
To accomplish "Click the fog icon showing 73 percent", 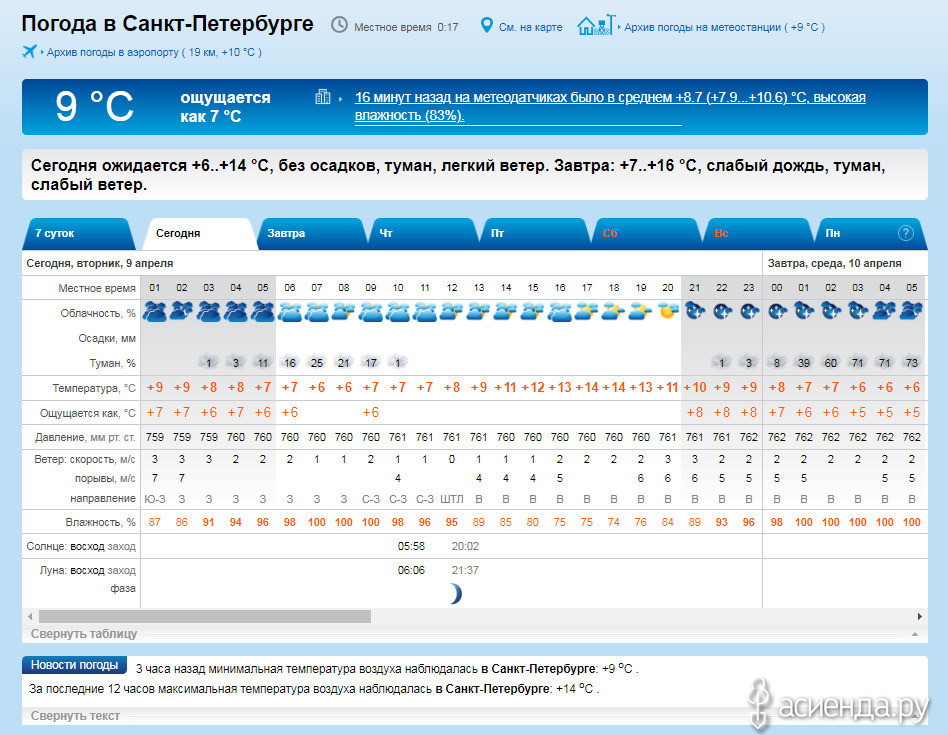I will point(912,362).
